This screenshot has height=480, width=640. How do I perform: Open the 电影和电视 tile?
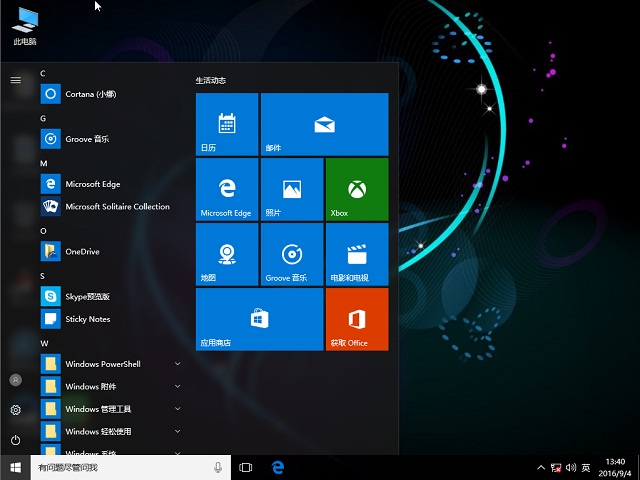[356, 253]
